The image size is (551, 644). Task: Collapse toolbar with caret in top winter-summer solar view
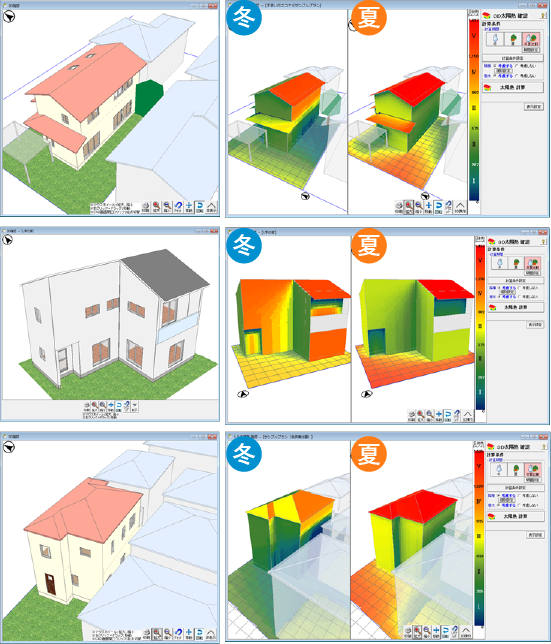460,207
